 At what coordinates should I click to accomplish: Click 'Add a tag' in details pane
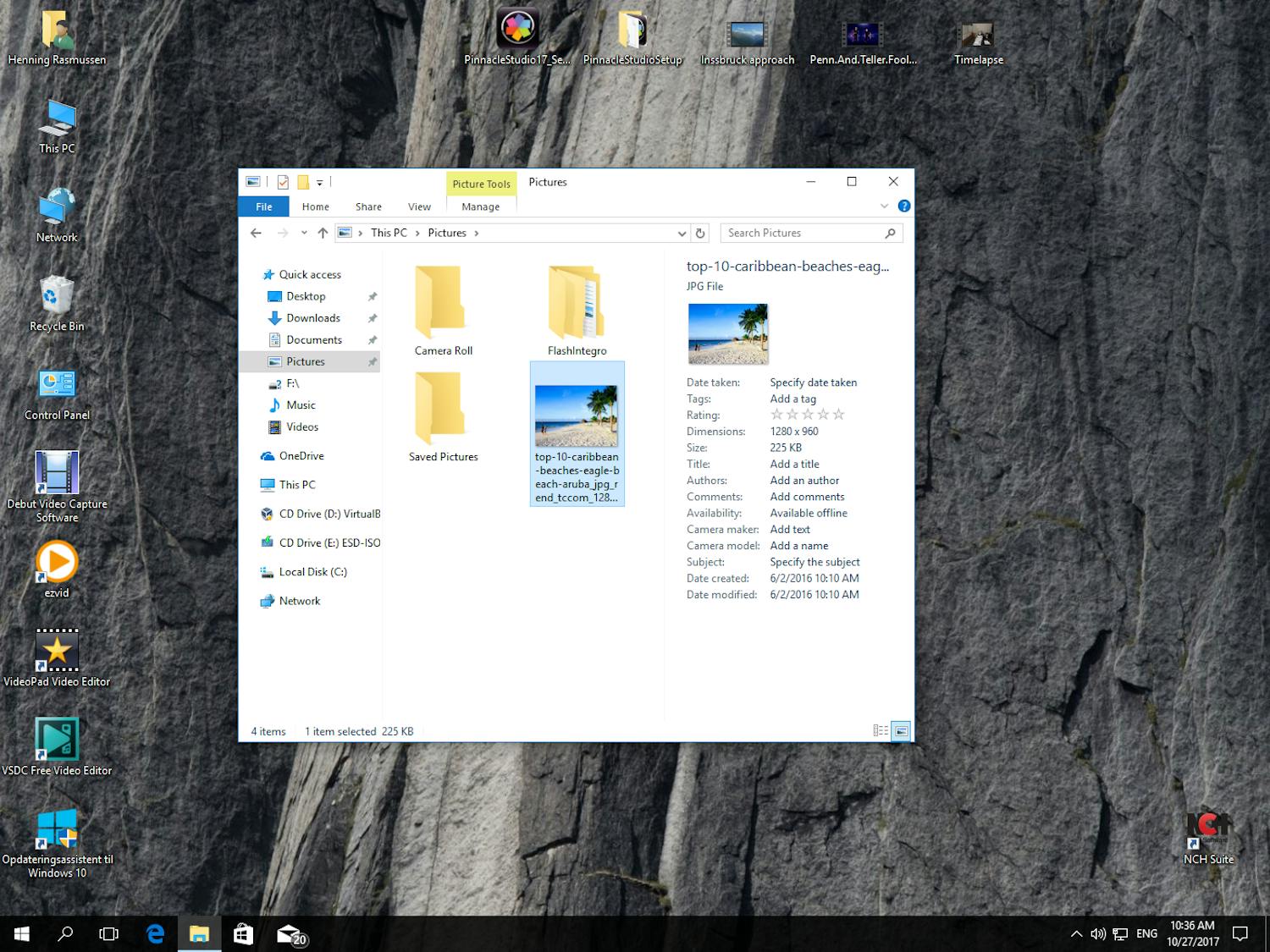pyautogui.click(x=792, y=399)
